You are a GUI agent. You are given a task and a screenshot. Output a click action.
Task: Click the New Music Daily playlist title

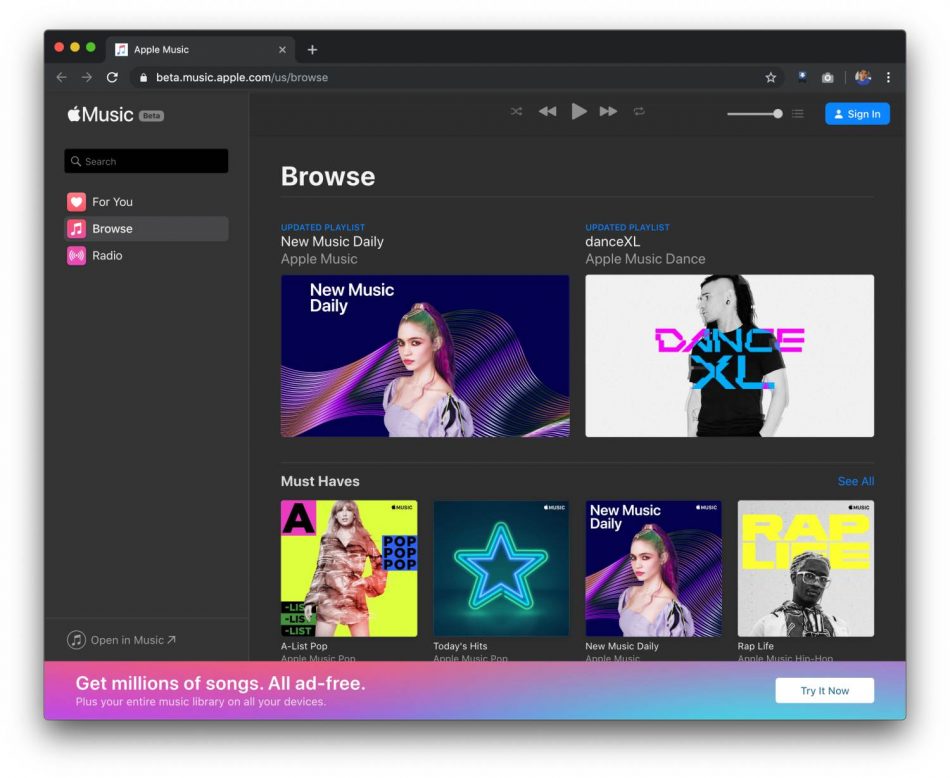332,242
